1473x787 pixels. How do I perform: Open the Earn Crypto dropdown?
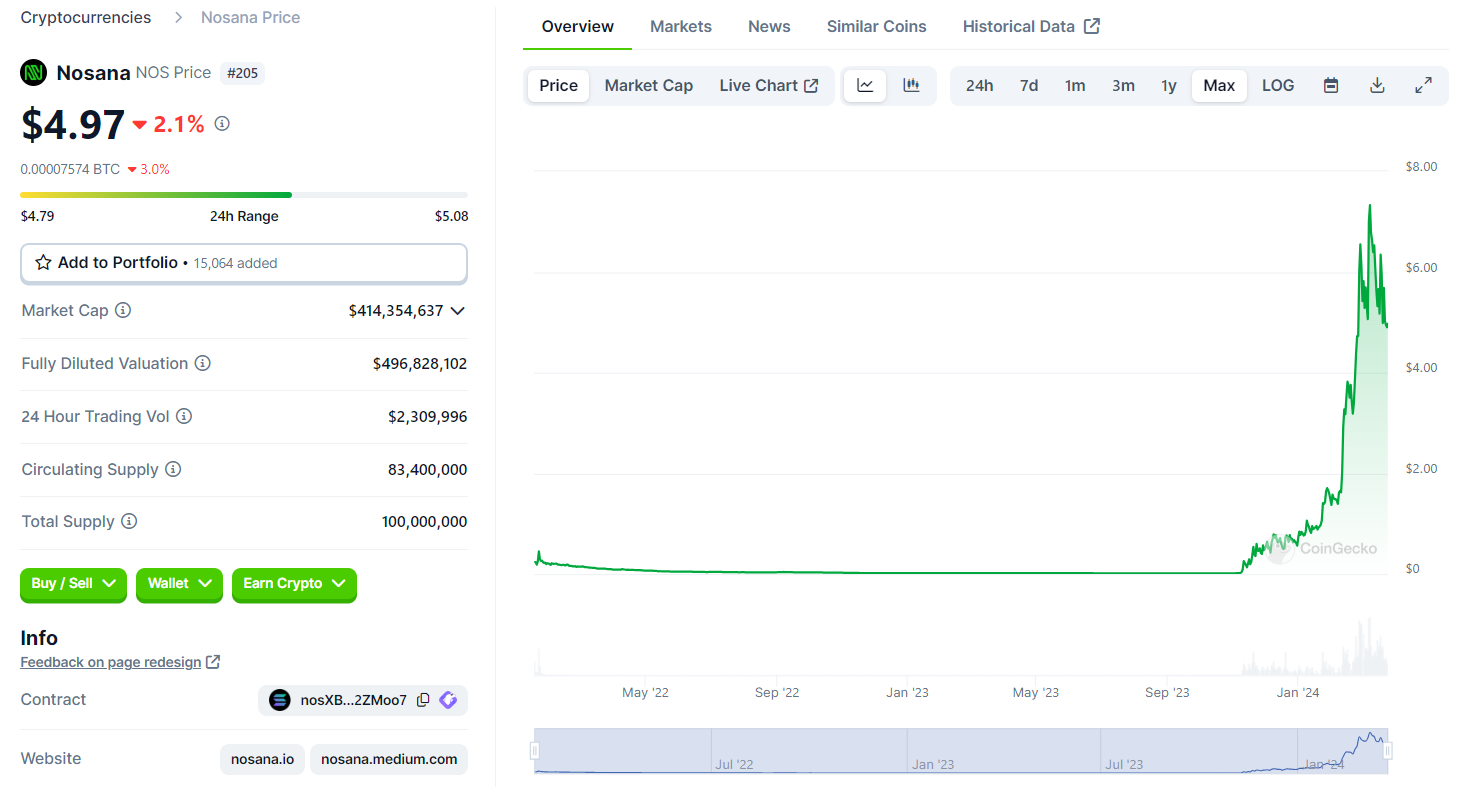(x=293, y=584)
